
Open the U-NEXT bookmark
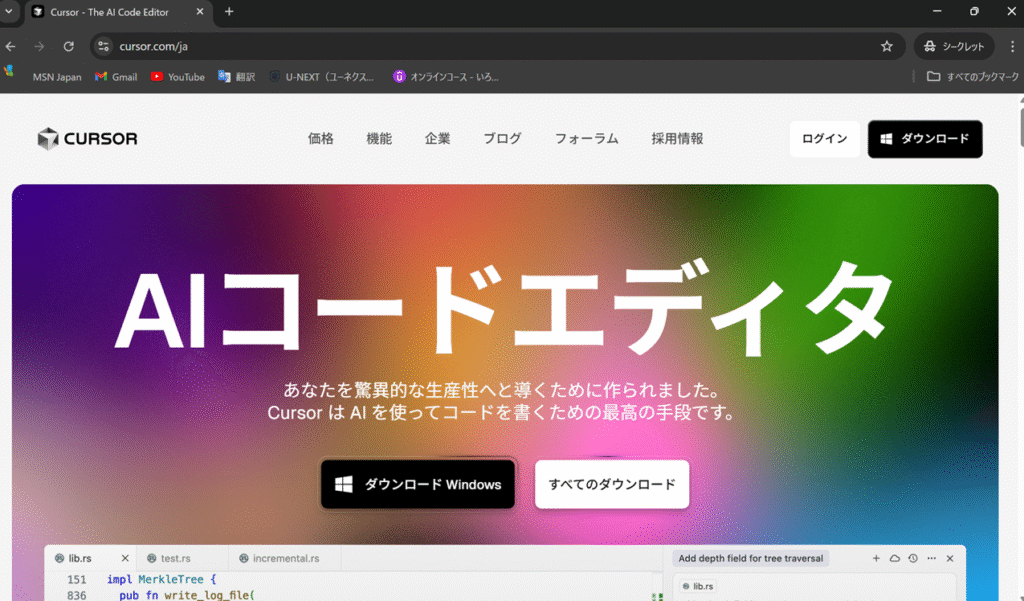[321, 77]
